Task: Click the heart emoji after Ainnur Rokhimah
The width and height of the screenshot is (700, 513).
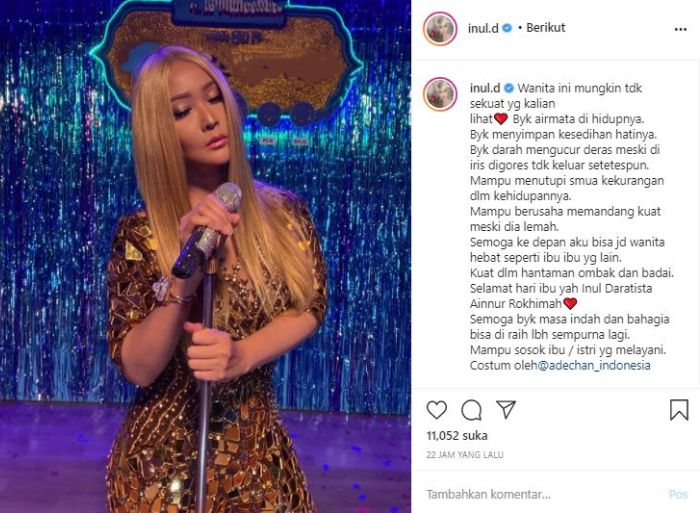Action: click(570, 304)
